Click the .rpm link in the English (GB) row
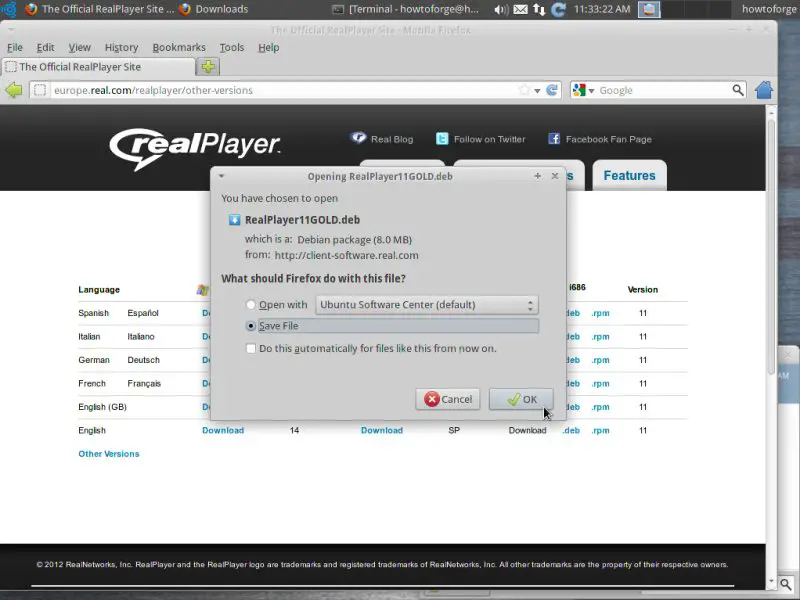Screen dimensions: 800x600 tap(601, 407)
